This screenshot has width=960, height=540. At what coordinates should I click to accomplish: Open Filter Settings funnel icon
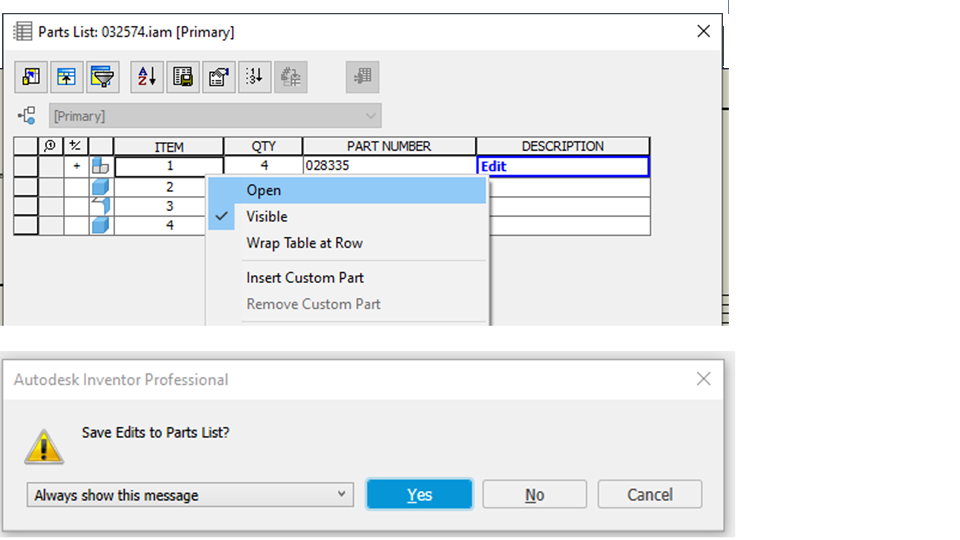[x=102, y=77]
